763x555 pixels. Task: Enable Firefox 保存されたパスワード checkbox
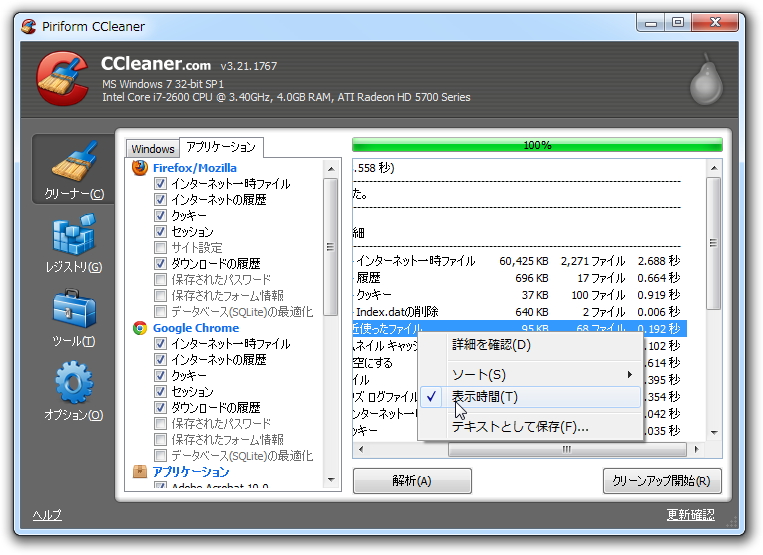click(160, 280)
